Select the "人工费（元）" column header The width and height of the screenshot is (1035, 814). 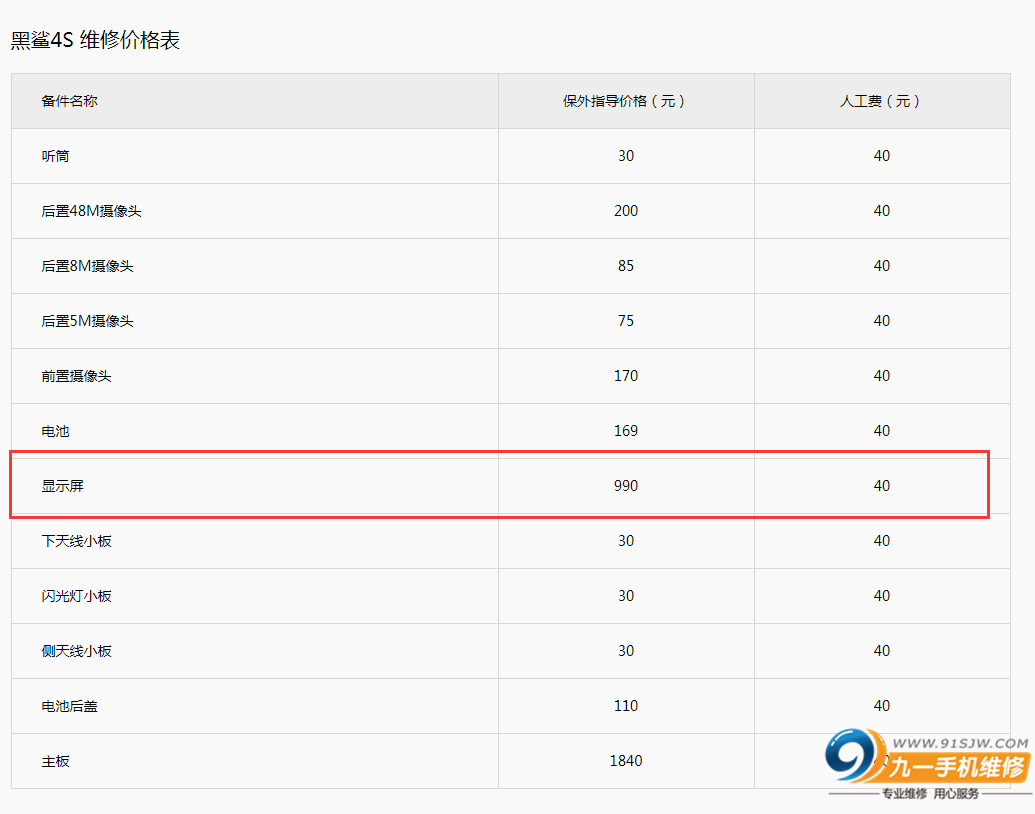(881, 101)
